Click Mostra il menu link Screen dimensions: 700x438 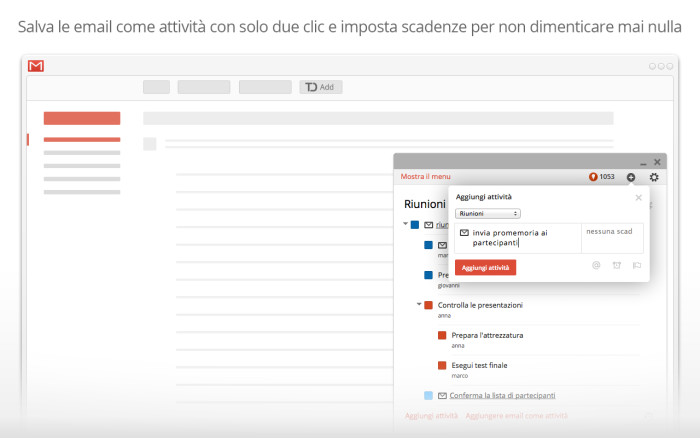pyautogui.click(x=425, y=176)
